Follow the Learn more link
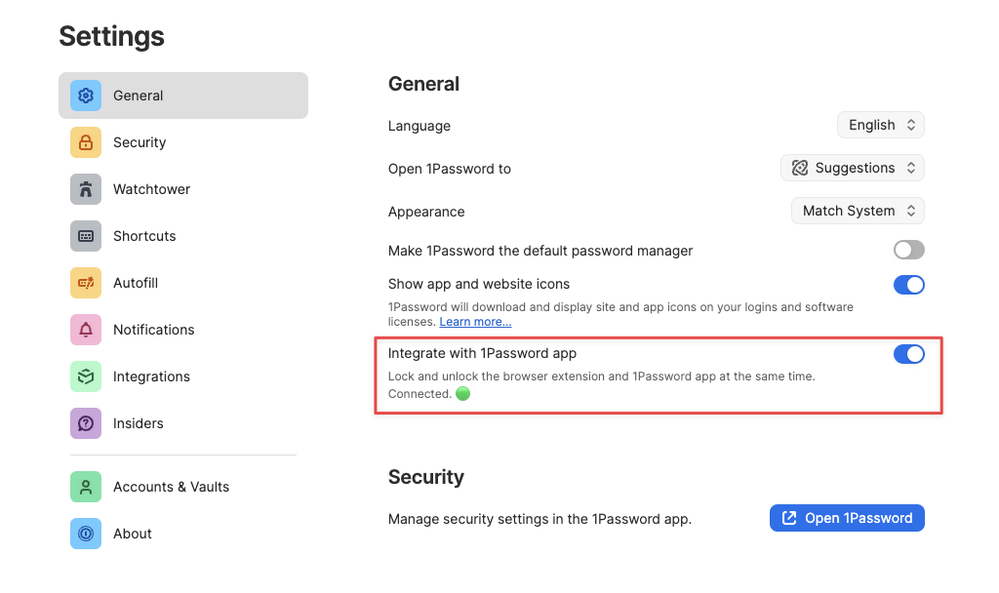The height and width of the screenshot is (593, 999). [x=475, y=322]
